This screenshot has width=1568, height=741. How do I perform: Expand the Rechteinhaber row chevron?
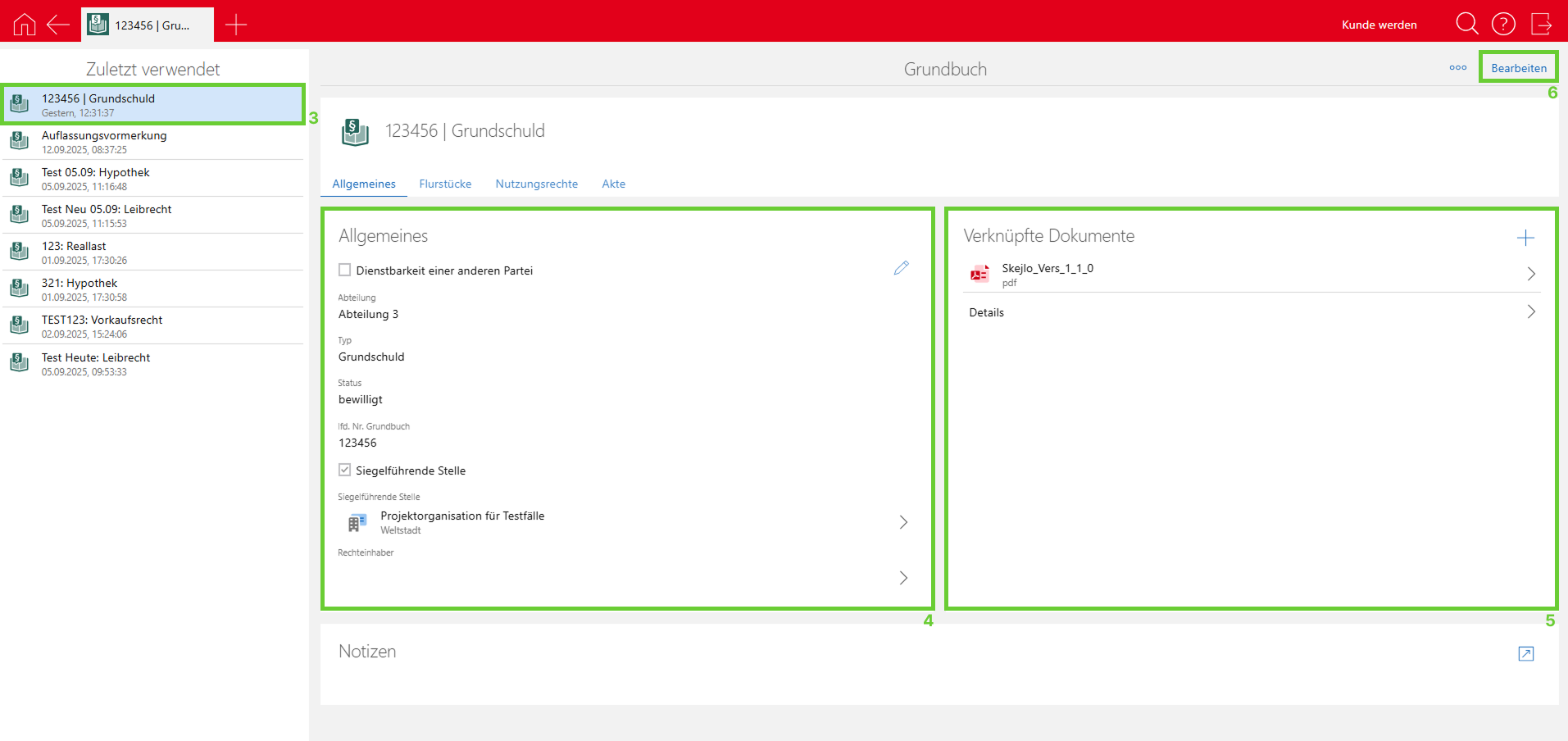(x=903, y=578)
